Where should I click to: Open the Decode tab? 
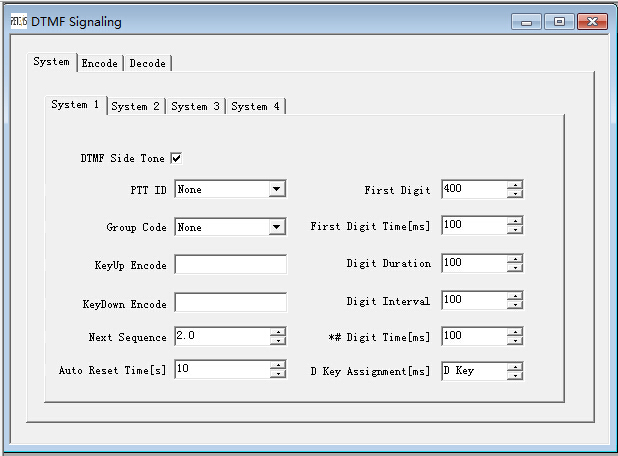pos(148,63)
